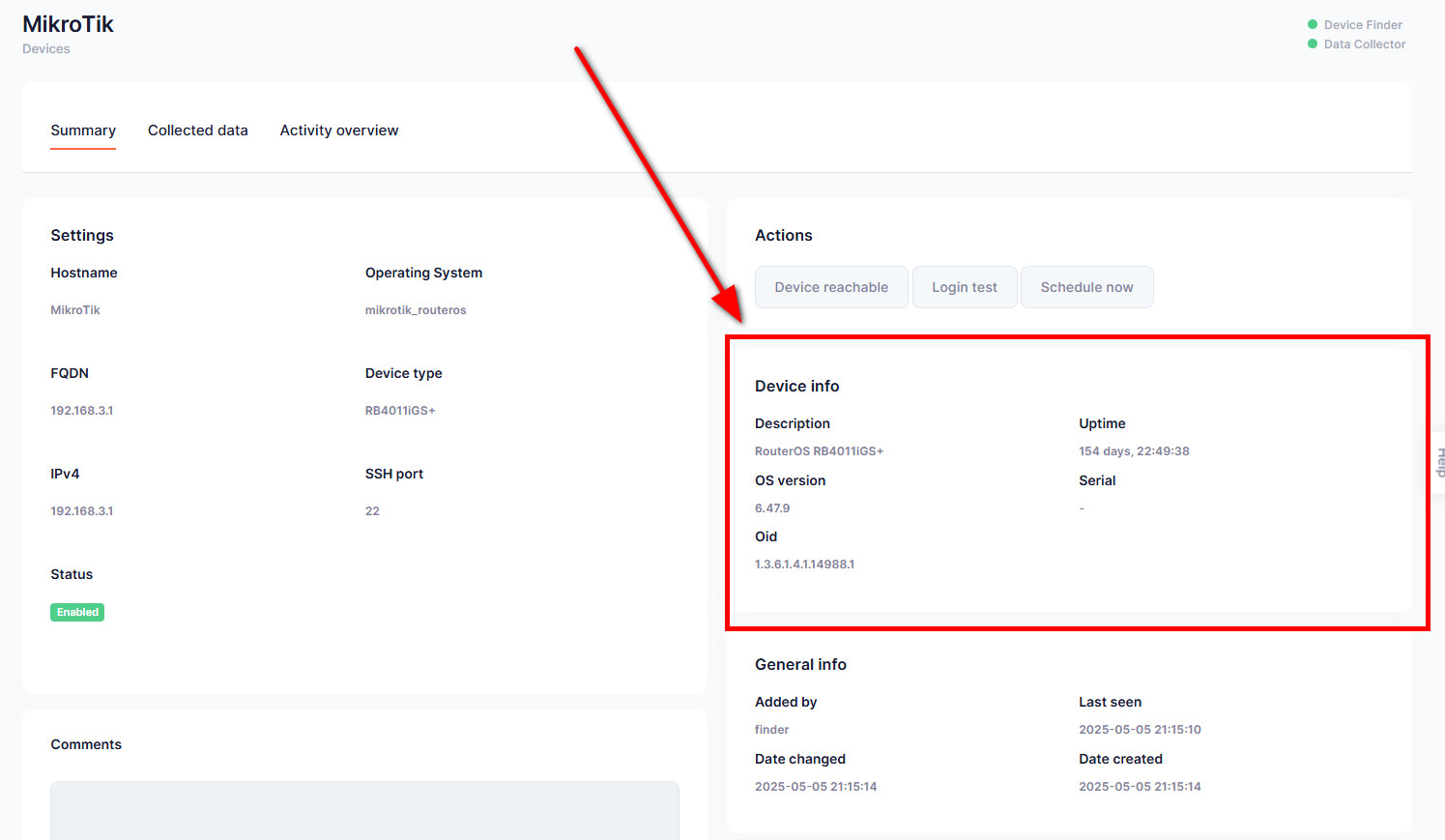The width and height of the screenshot is (1445, 840).
Task: Select the IPv4 address value
Action: coord(82,511)
